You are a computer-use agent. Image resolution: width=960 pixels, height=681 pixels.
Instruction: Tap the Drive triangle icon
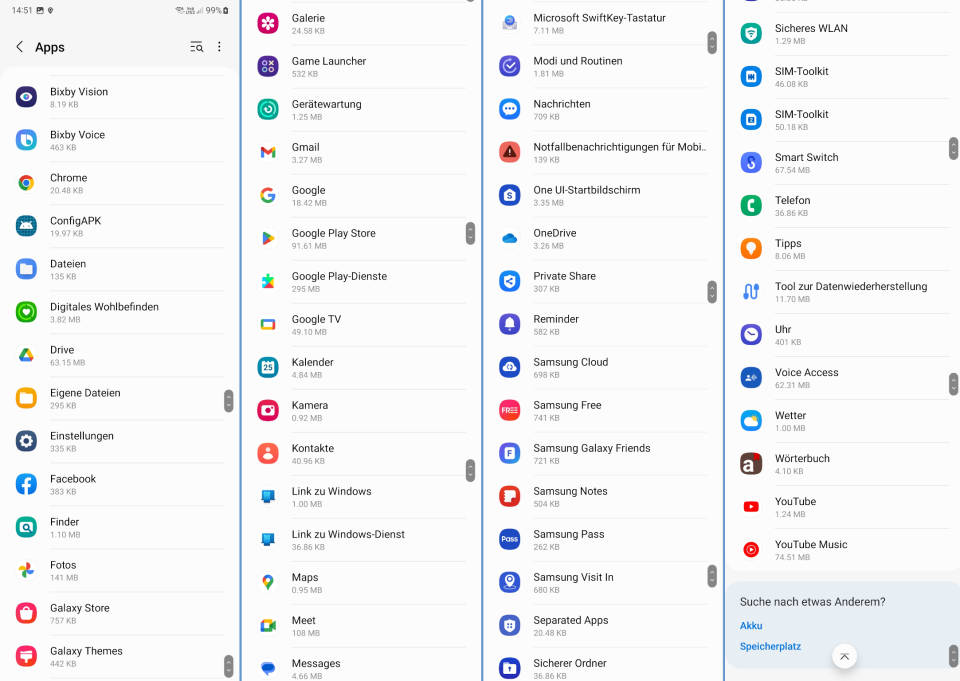tap(26, 355)
